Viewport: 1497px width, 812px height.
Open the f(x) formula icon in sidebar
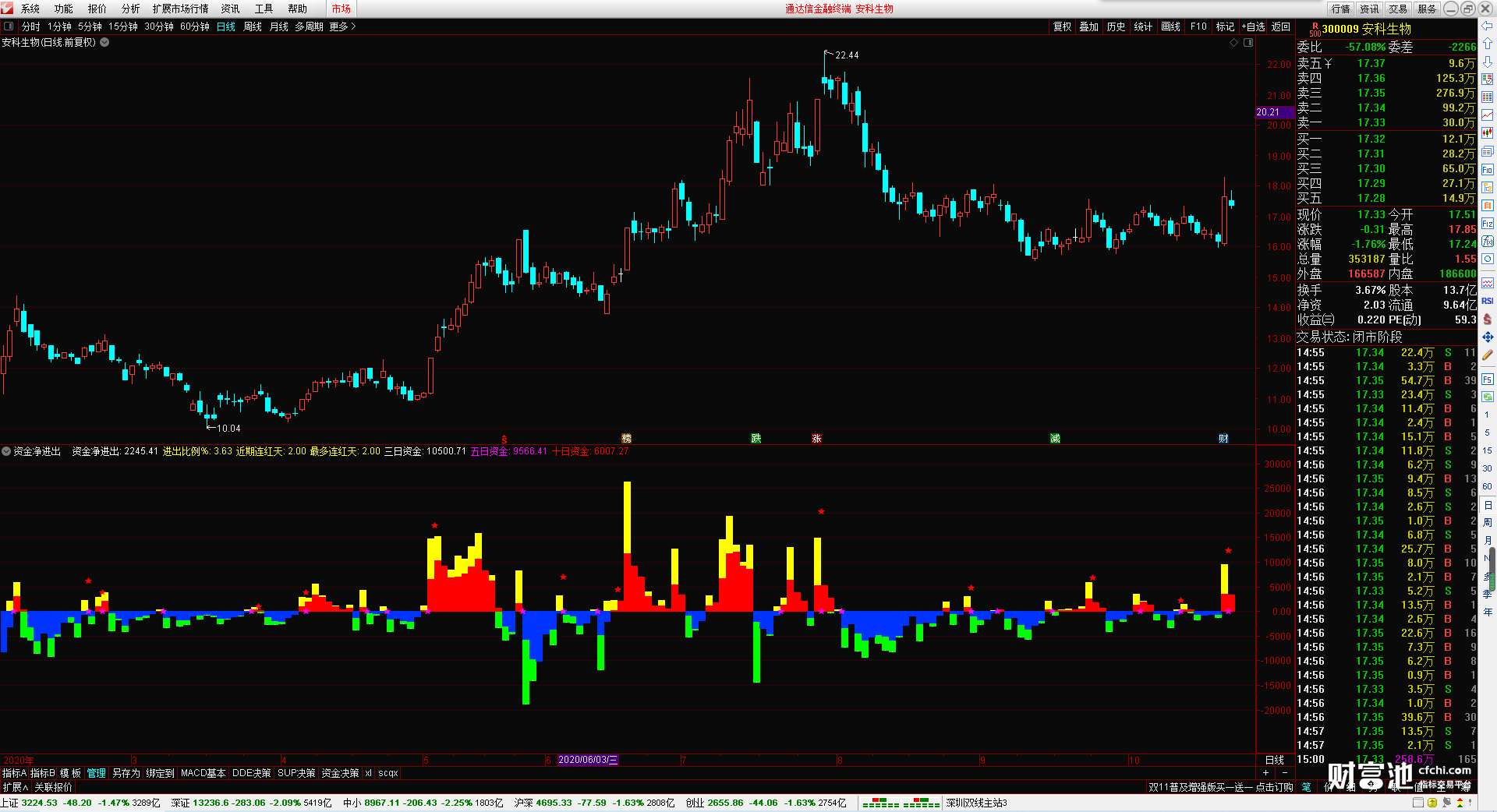[x=1488, y=242]
